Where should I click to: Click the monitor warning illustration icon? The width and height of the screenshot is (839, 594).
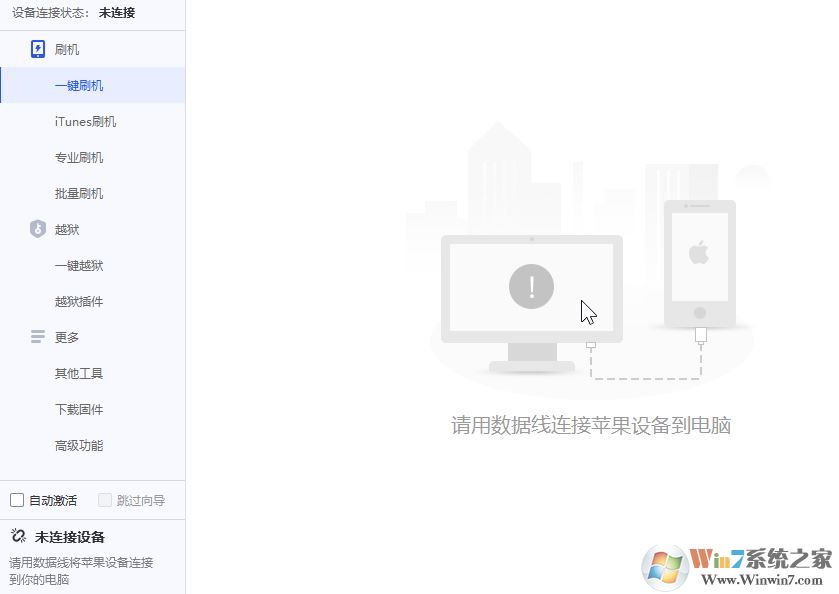tap(530, 285)
